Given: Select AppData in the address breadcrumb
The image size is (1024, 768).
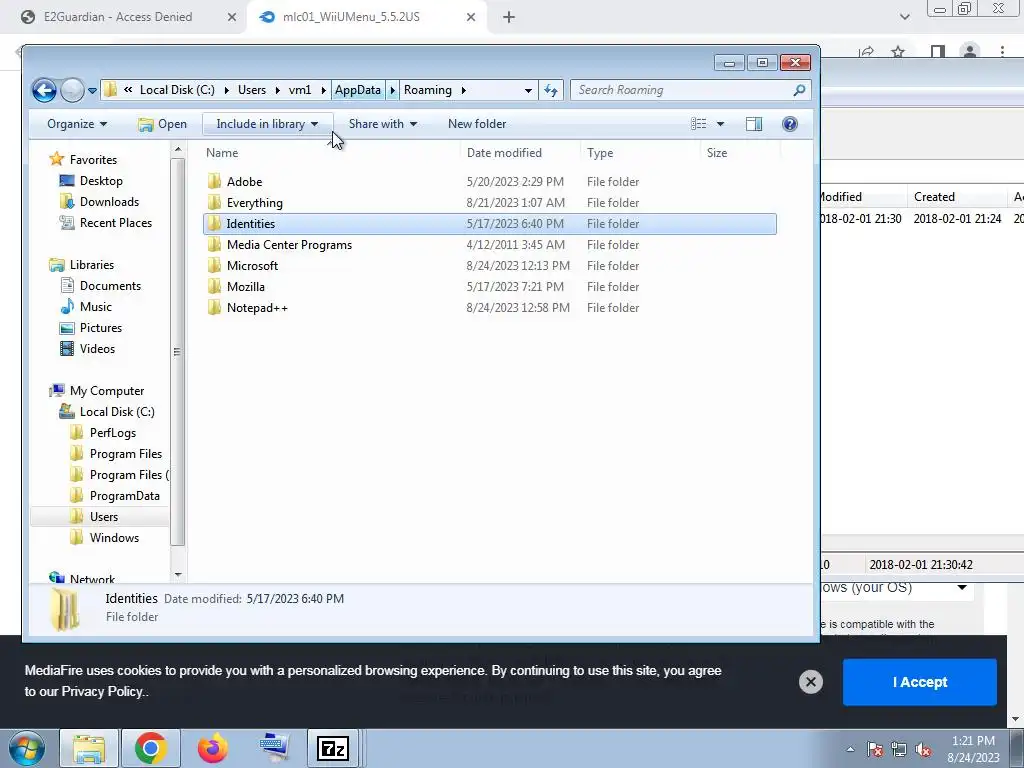Looking at the screenshot, I should tap(358, 90).
